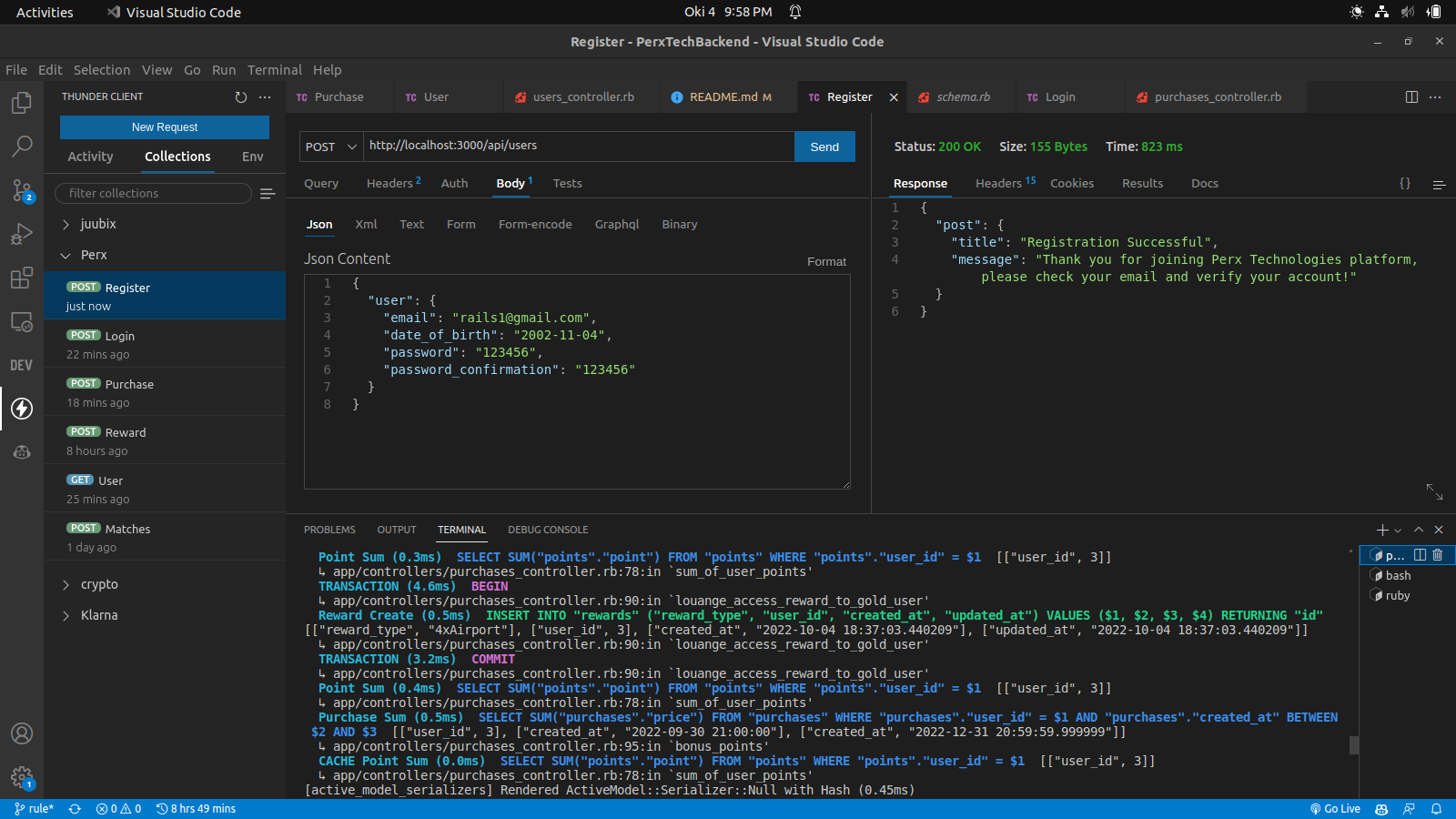Viewport: 1456px width, 819px height.
Task: Open Manage gear in activity bar
Action: pos(22,777)
